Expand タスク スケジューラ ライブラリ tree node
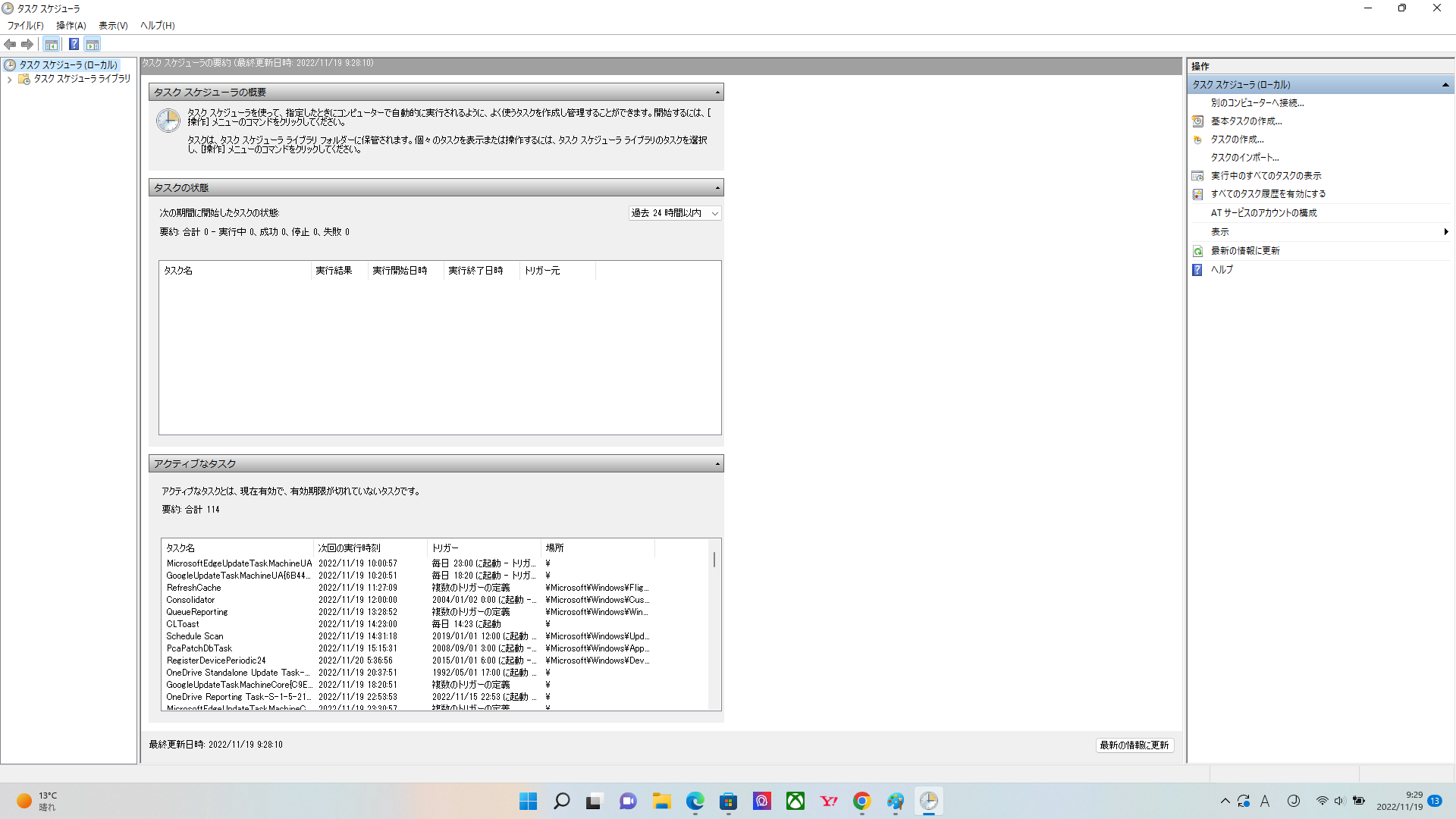This screenshot has height=819, width=1456. (9, 79)
